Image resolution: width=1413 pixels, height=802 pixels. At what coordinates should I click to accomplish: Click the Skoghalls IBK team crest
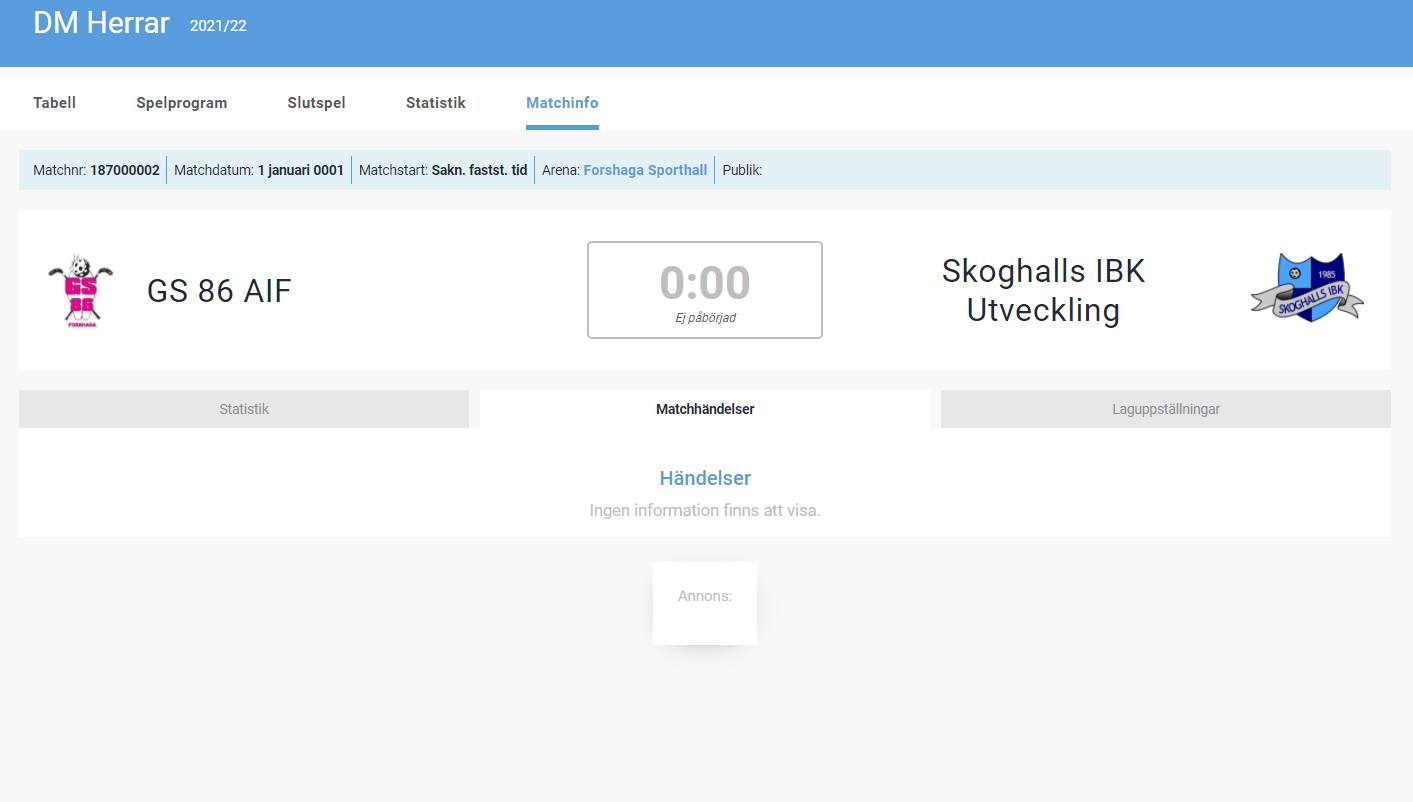click(1307, 287)
